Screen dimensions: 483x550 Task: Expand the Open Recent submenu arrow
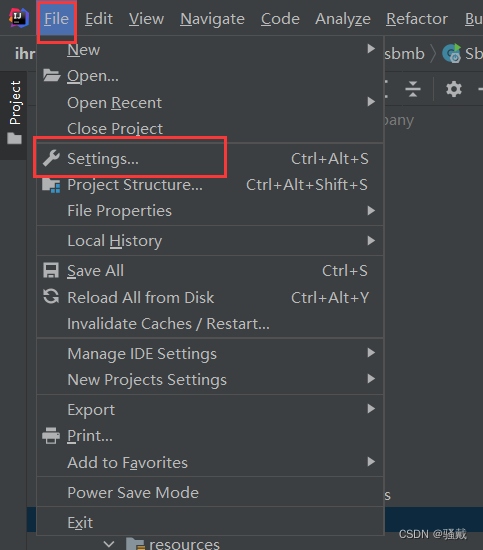pos(371,102)
